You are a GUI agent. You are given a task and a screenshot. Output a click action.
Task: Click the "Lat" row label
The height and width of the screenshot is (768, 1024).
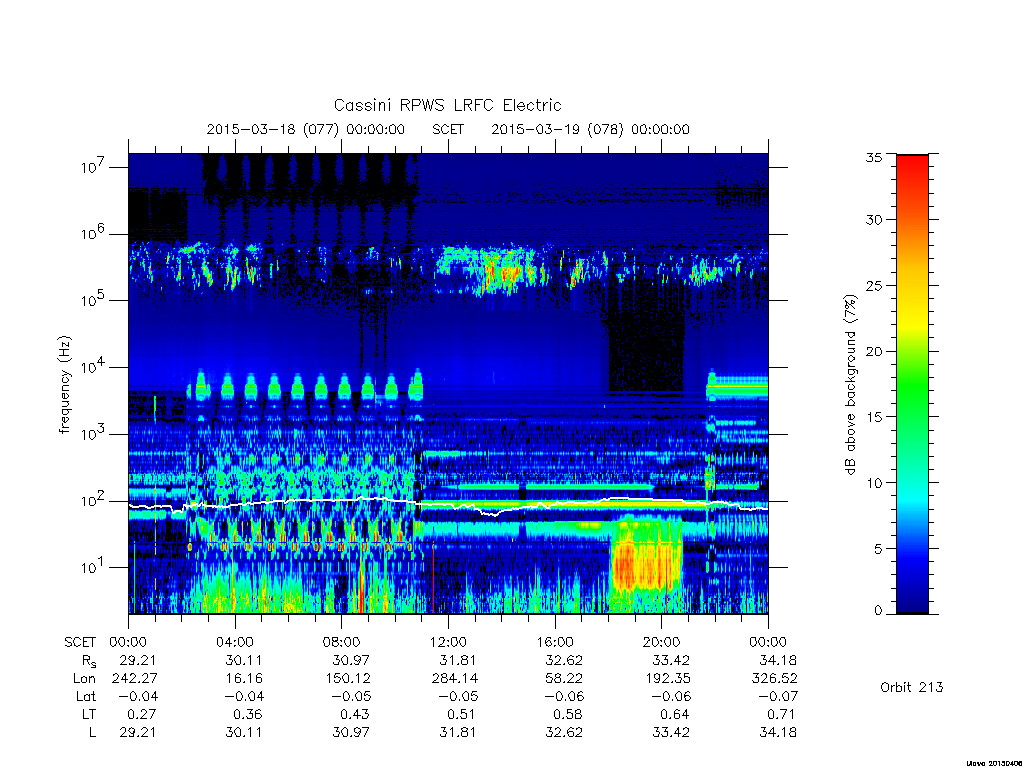pos(86,696)
